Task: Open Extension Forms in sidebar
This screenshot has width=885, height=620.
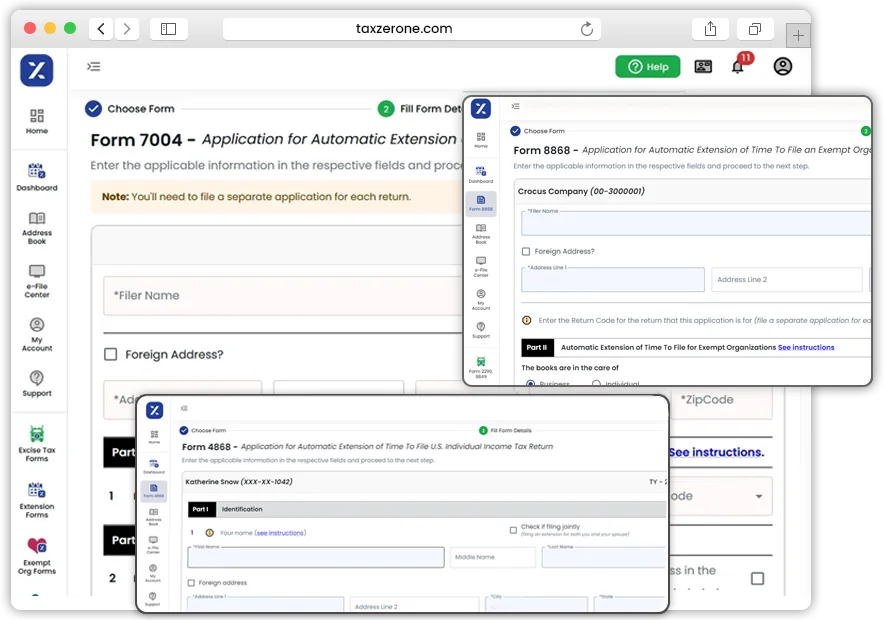Action: [37, 497]
